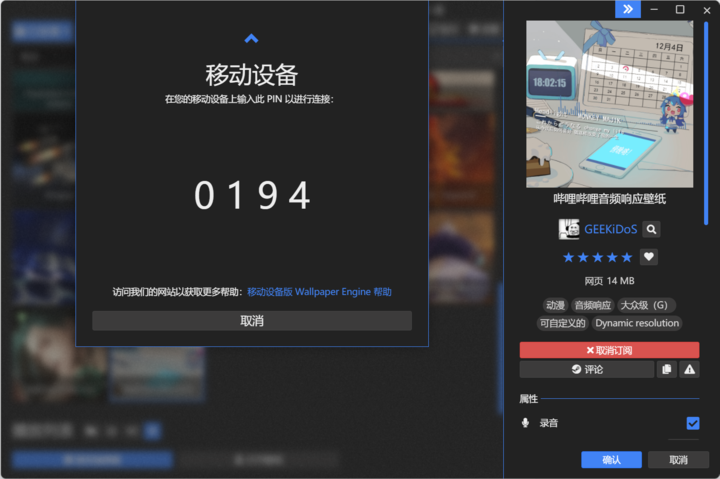Click GEEKiDoS author avatar
Viewport: 720px width, 479px height.
click(568, 229)
